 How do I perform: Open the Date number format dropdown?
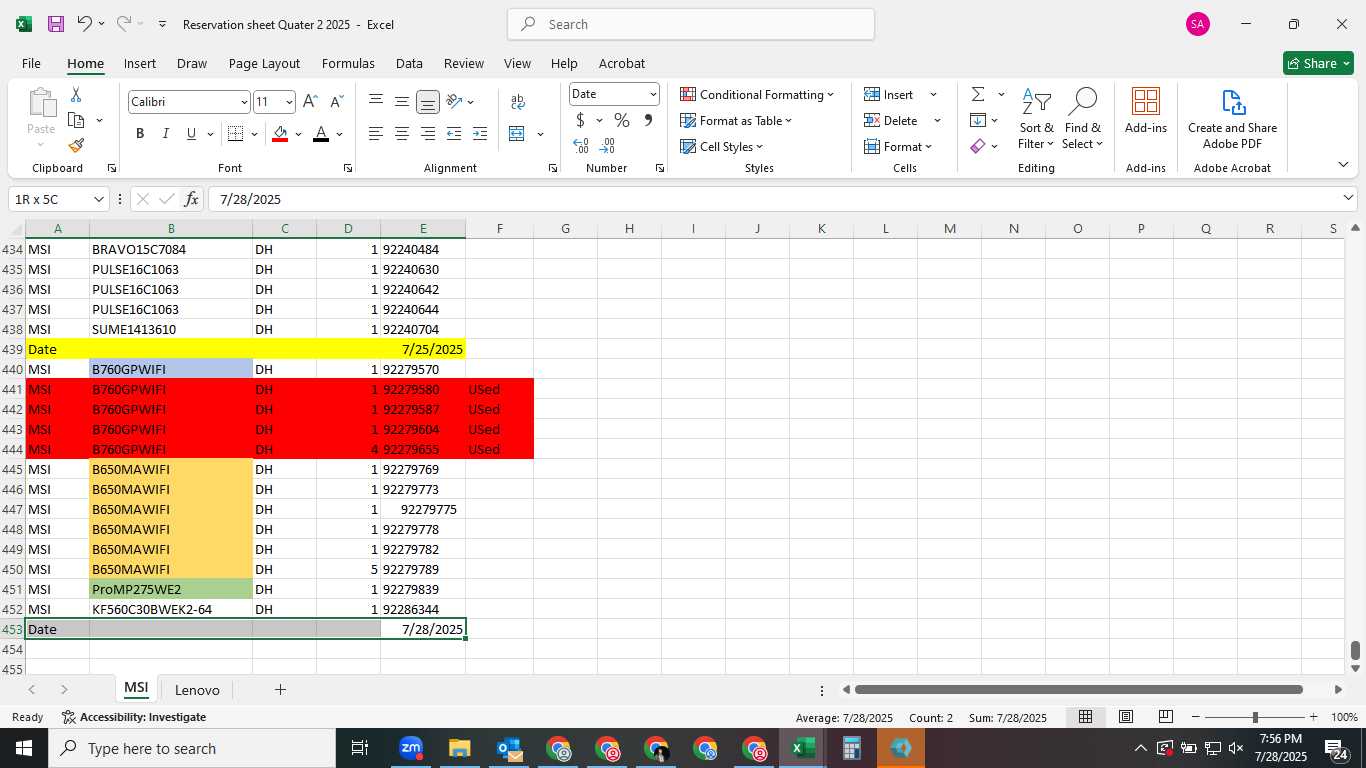tap(653, 95)
